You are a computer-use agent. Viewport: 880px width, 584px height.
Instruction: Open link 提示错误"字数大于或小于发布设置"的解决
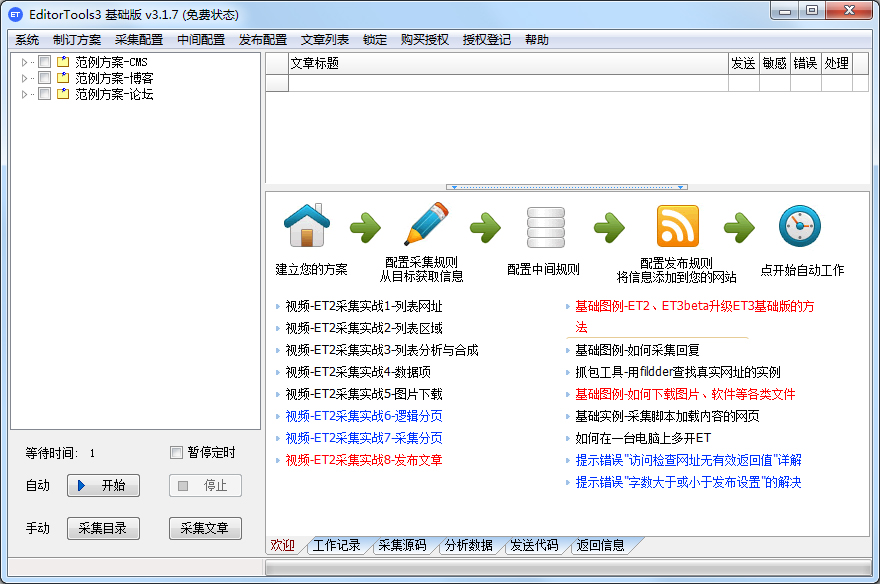pyautogui.click(x=688, y=482)
